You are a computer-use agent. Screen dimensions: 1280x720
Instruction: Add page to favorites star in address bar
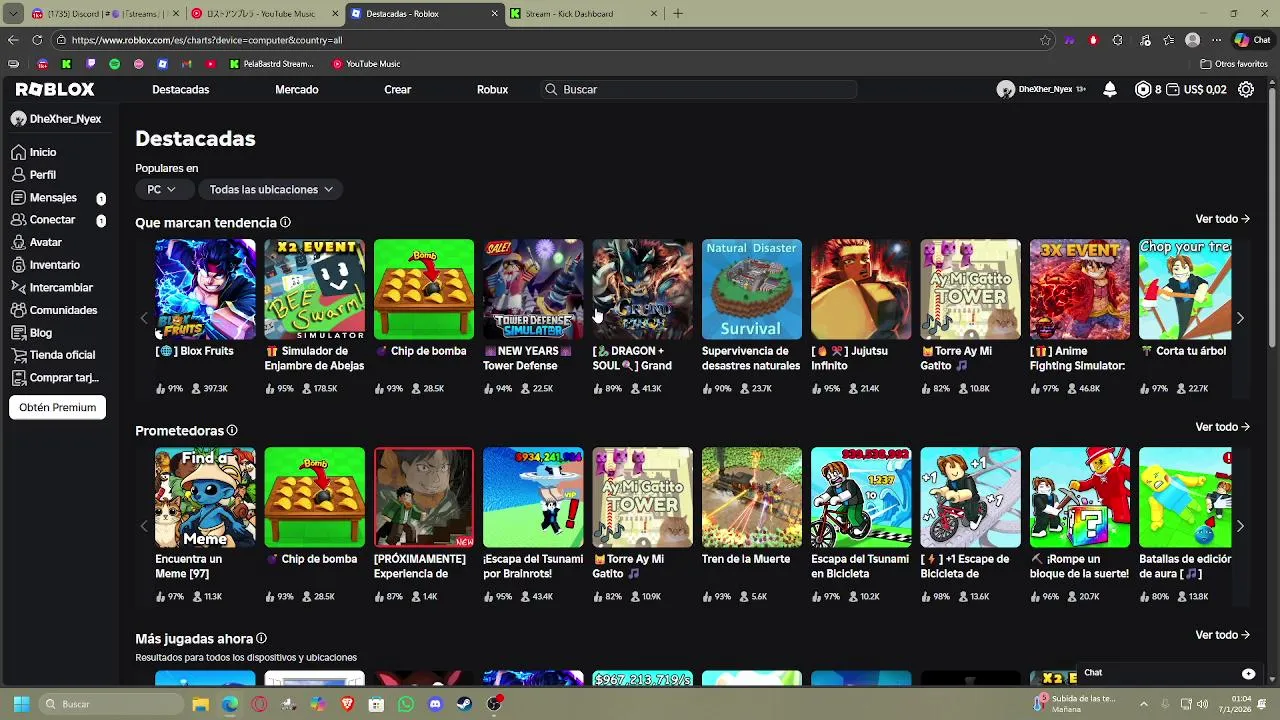click(1045, 40)
